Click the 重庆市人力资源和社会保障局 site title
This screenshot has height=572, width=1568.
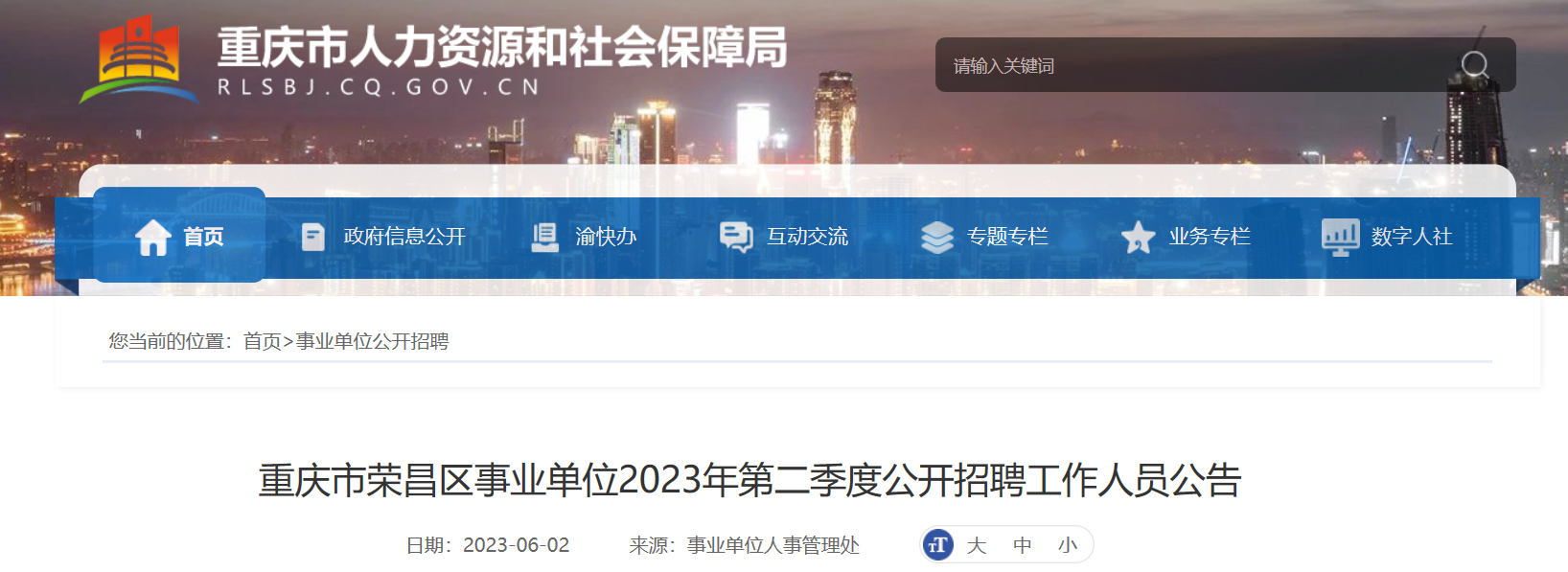(502, 47)
